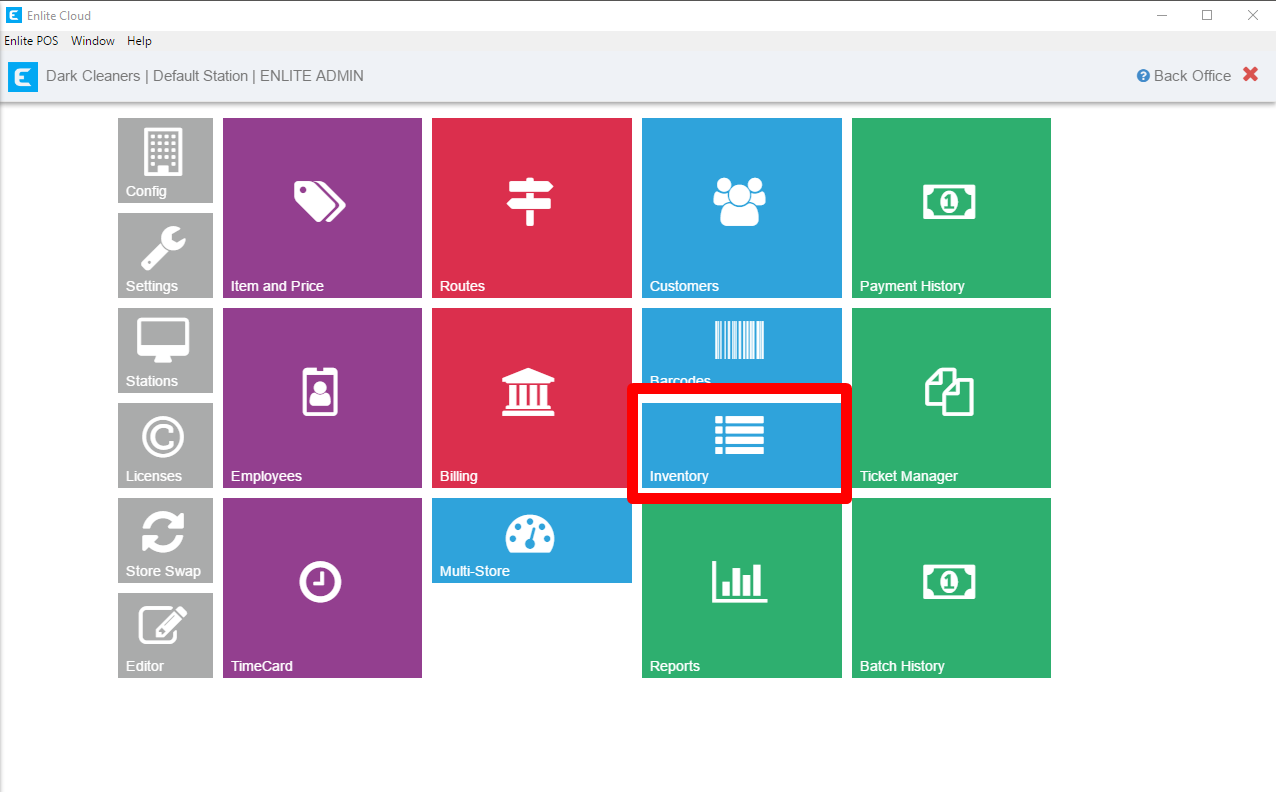Open the Settings wrench tile
The height and width of the screenshot is (792, 1276).
pos(165,255)
